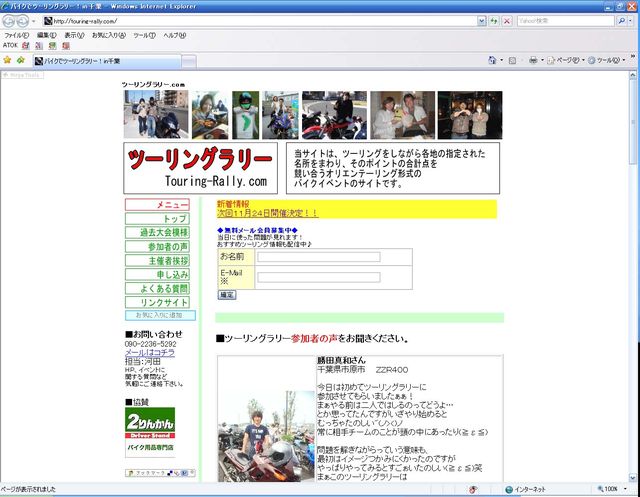Click the Favorites Center star icon
The width and height of the screenshot is (640, 497).
tap(7, 60)
